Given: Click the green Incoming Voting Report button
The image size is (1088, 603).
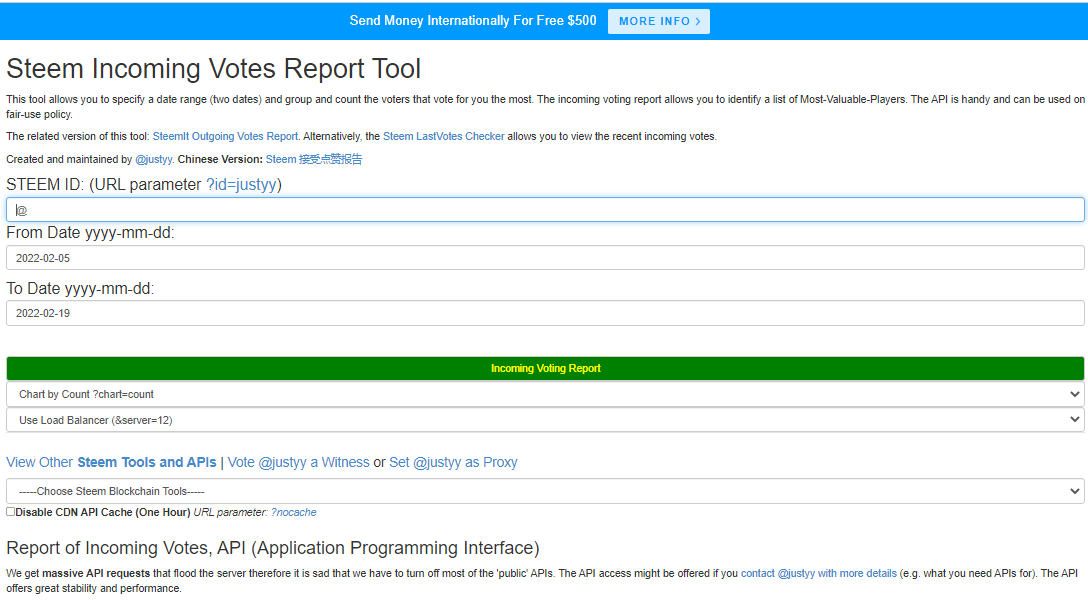Looking at the screenshot, I should click(x=545, y=368).
